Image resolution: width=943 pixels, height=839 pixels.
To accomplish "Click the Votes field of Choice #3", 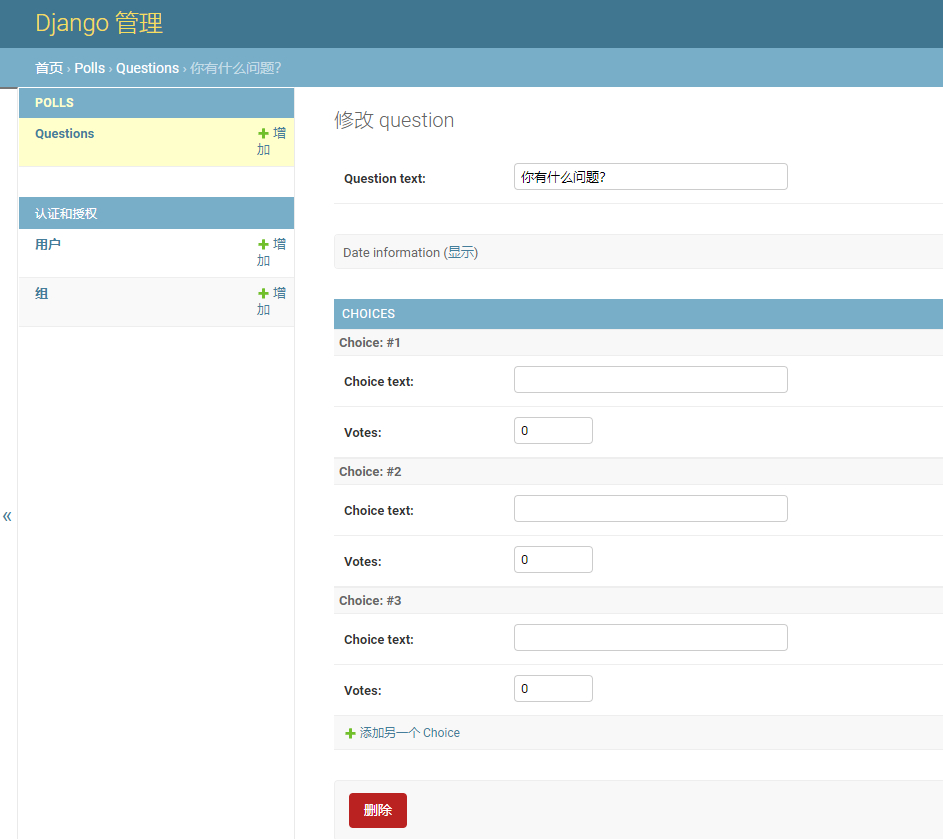I will (x=553, y=688).
